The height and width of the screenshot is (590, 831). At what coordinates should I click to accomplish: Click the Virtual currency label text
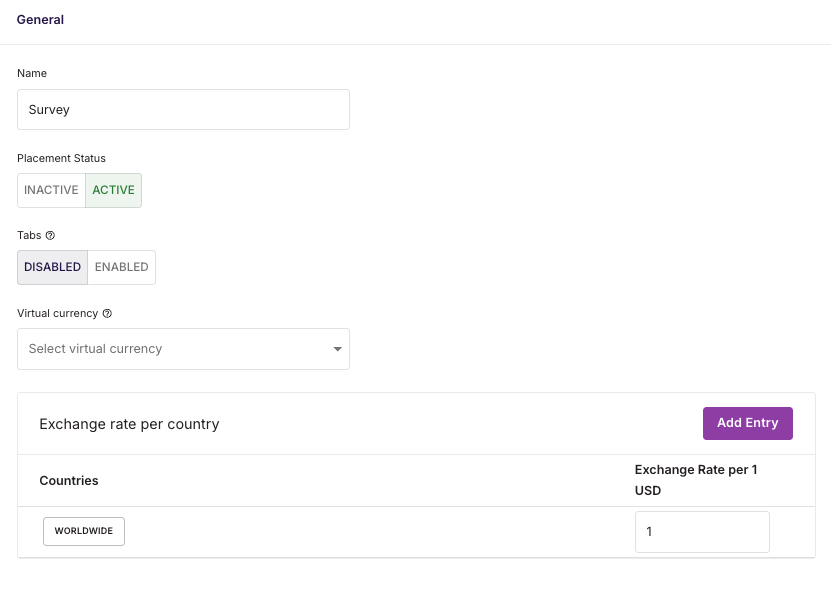tap(58, 313)
